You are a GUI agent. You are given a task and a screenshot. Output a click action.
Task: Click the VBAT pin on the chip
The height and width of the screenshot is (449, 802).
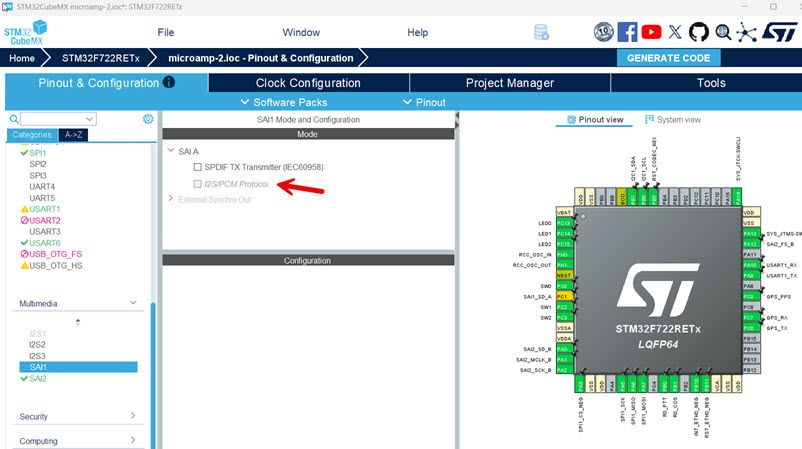564,212
